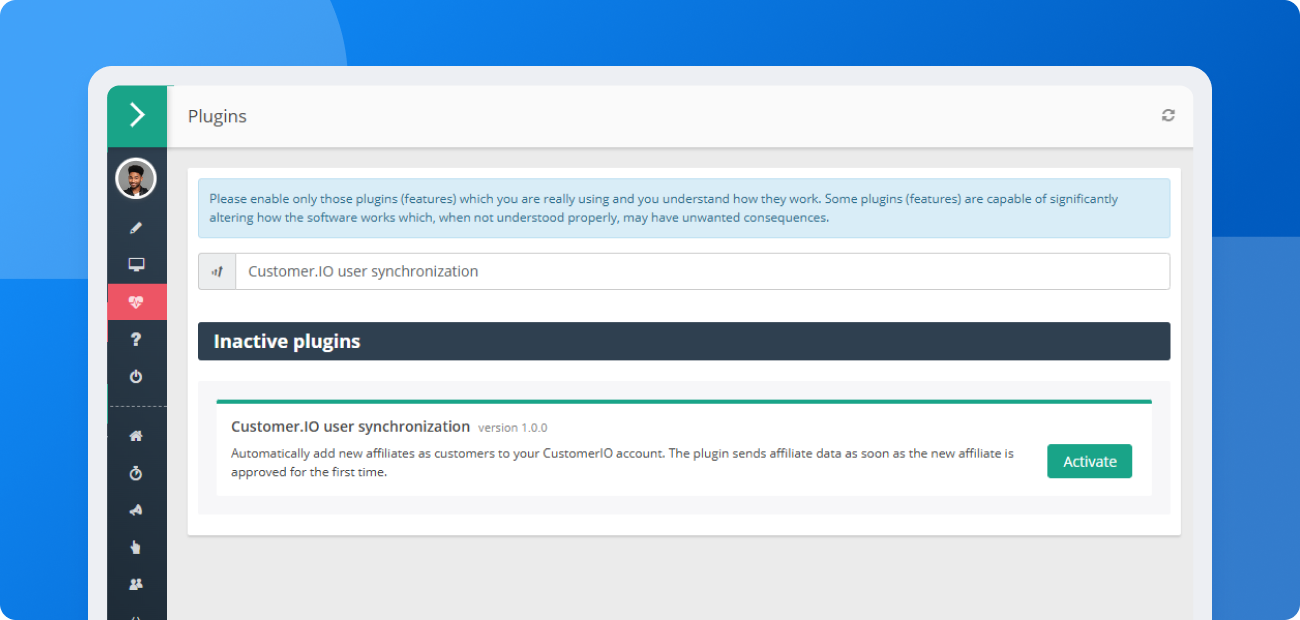
Task: Open the profile avatar picture
Action: [136, 178]
